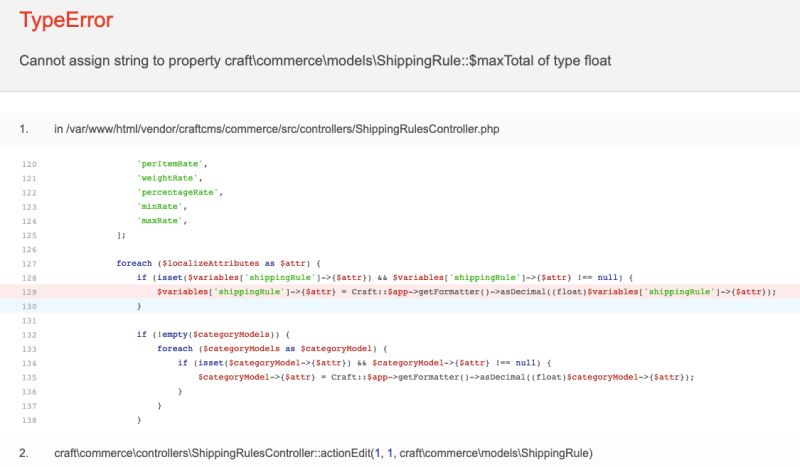Image resolution: width=800 pixels, height=467 pixels.
Task: Click line 135 $categoryModel asDecimal assignment
Action: [446, 377]
